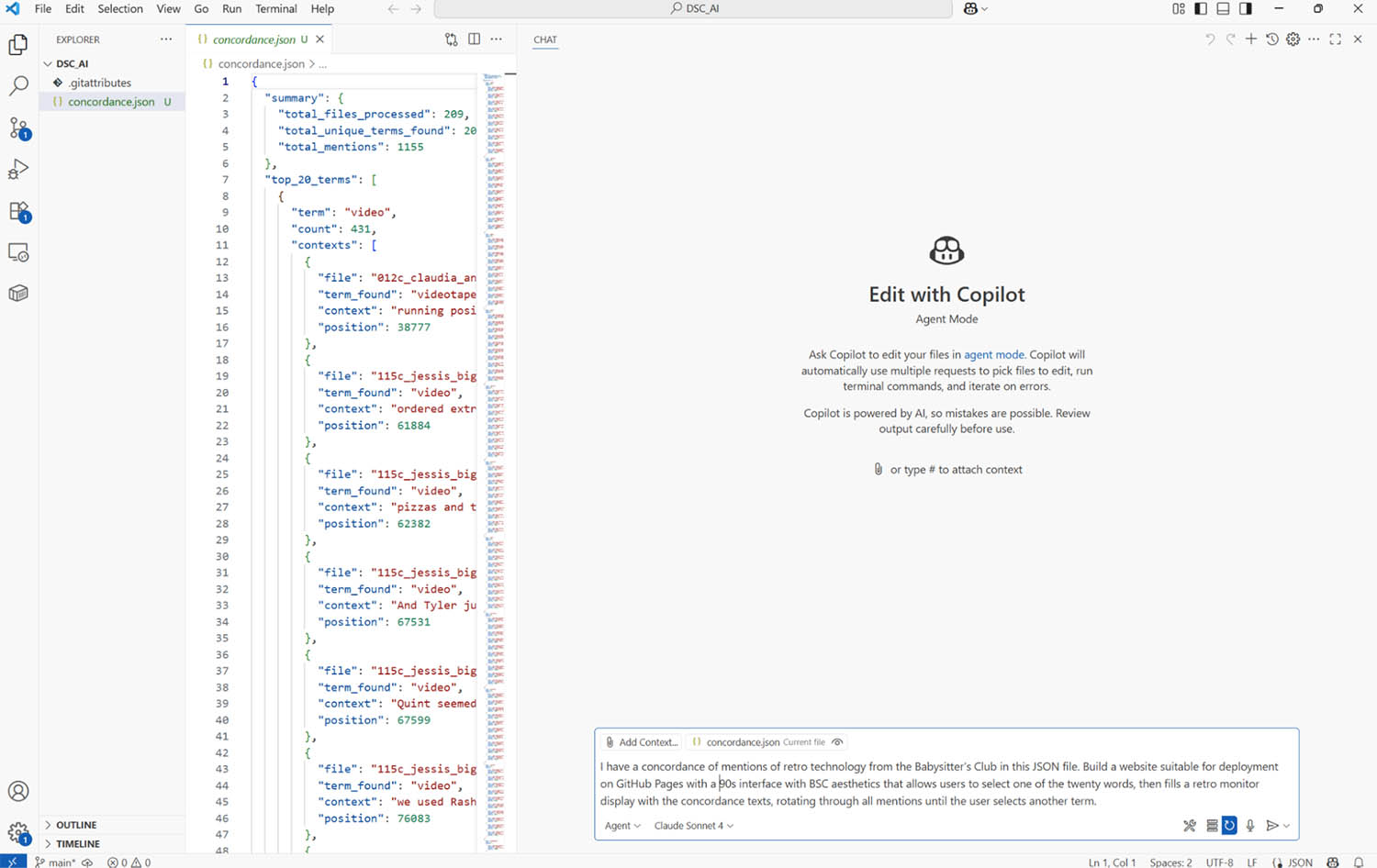Screen dimensions: 1377x868
Task: Open the Claude Sonnet 4 model dropdown
Action: tap(691, 826)
